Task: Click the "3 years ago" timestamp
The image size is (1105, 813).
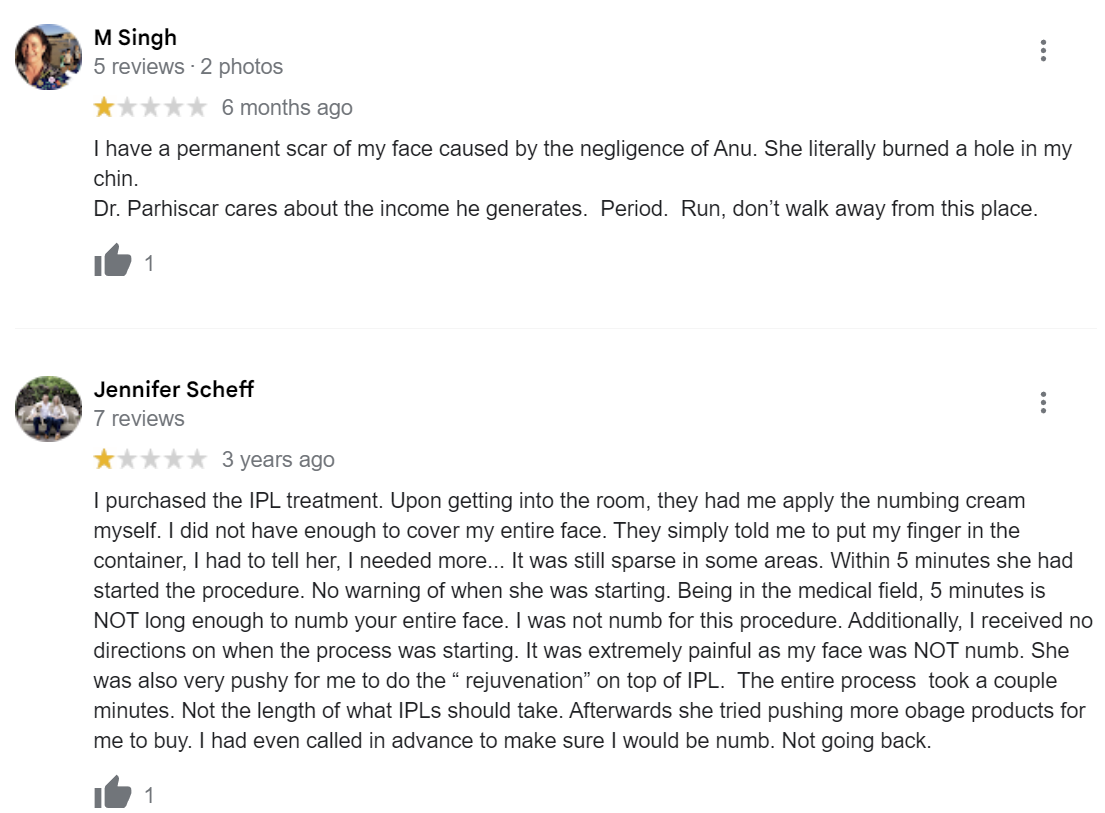Action: point(278,460)
